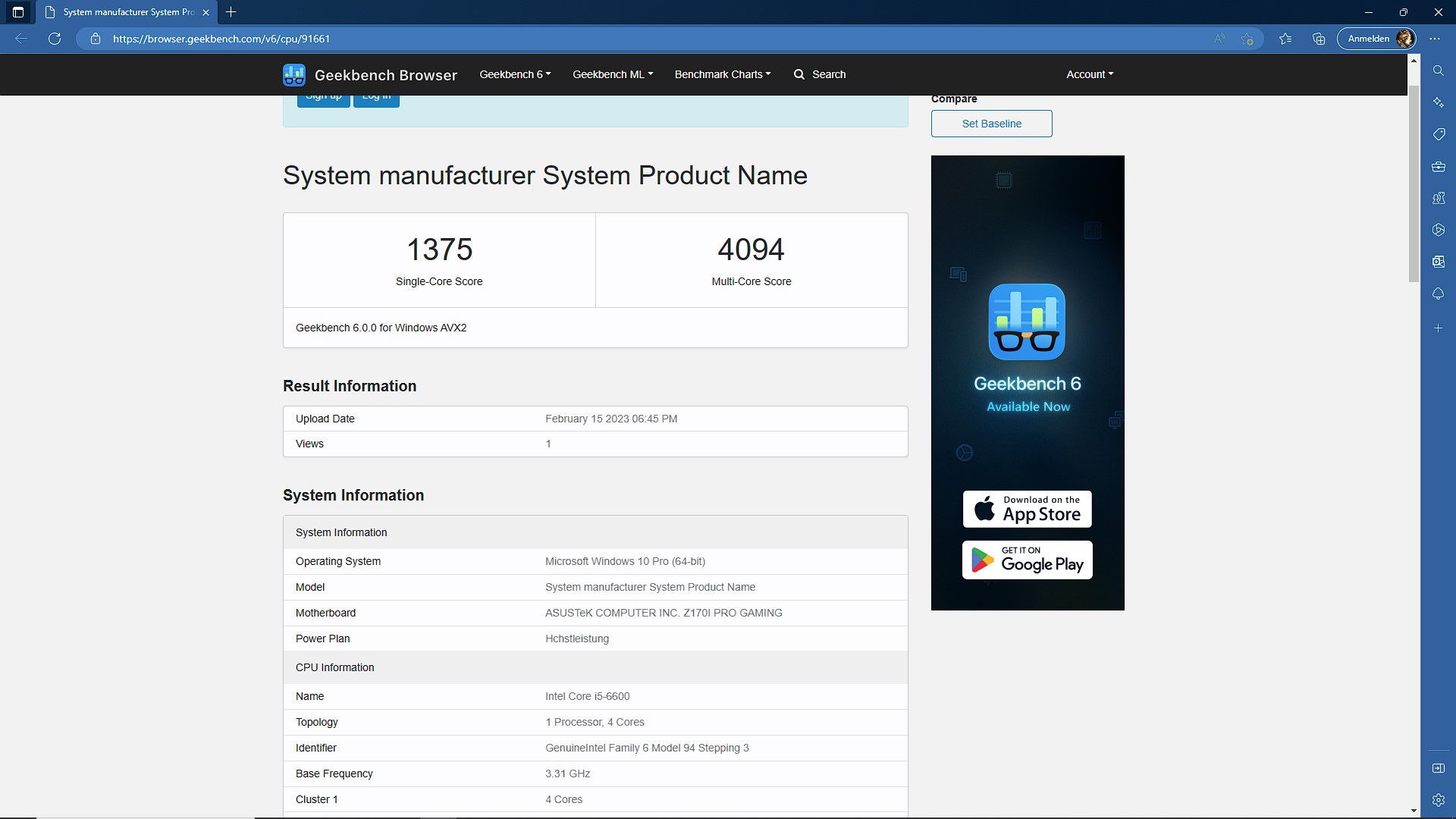Open a new browser tab

click(x=231, y=12)
